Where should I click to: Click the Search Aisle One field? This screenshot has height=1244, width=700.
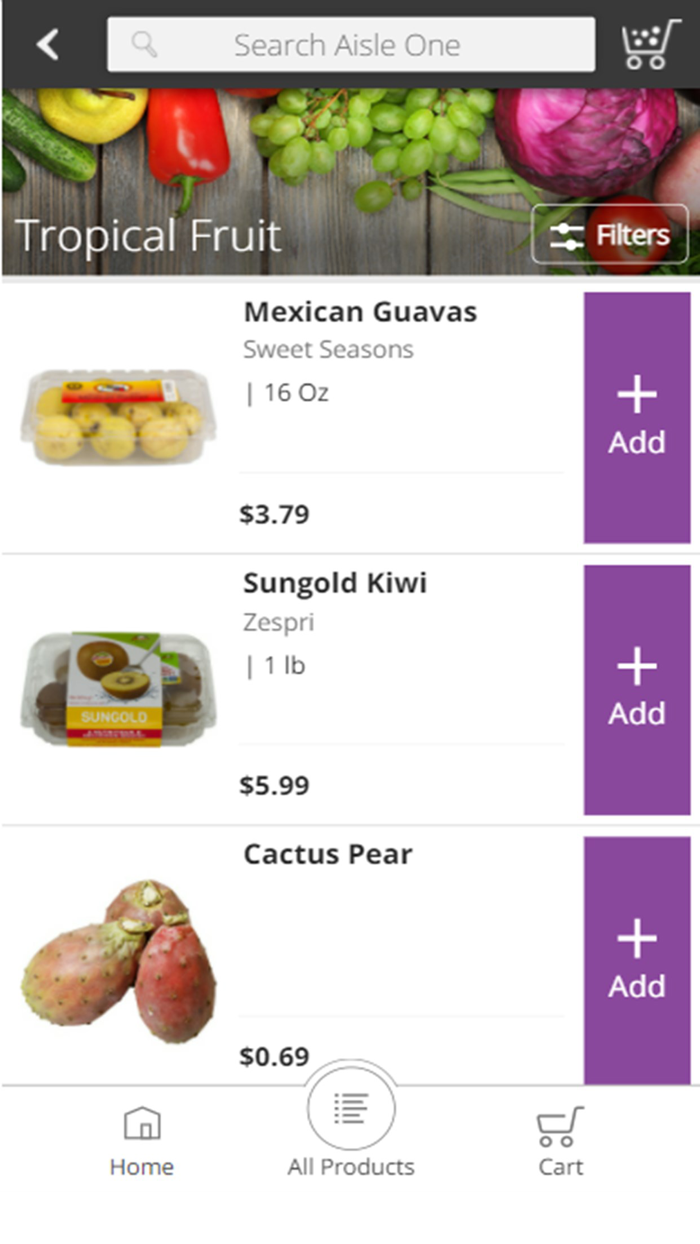coord(350,44)
